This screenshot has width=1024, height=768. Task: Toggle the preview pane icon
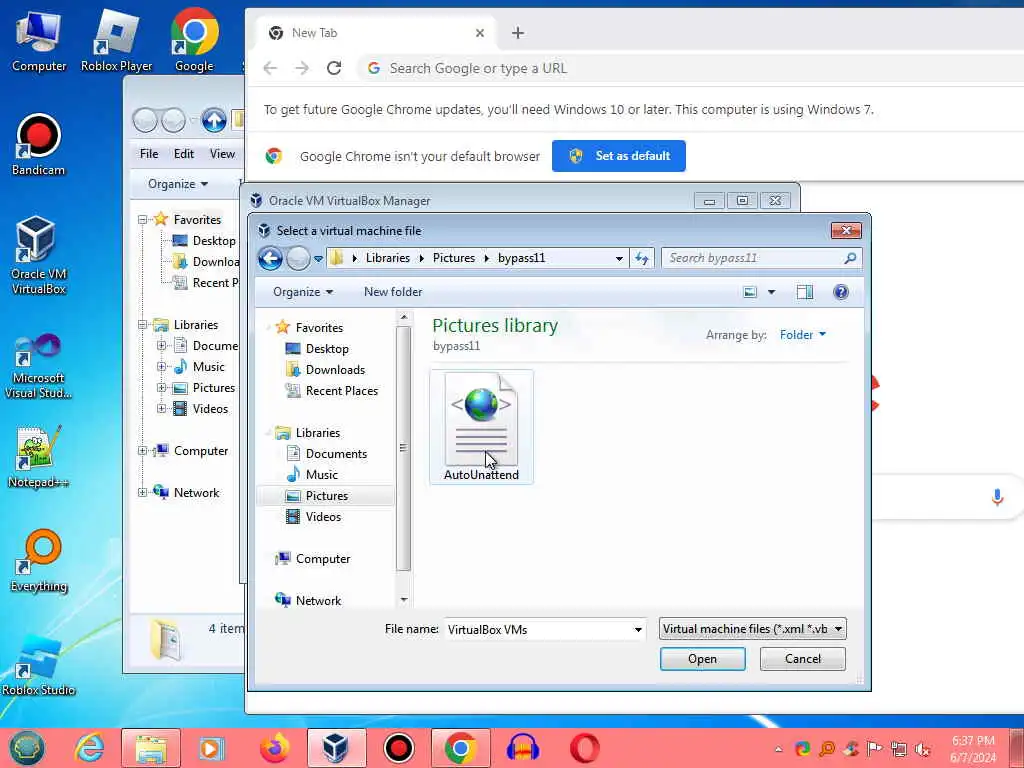click(805, 292)
